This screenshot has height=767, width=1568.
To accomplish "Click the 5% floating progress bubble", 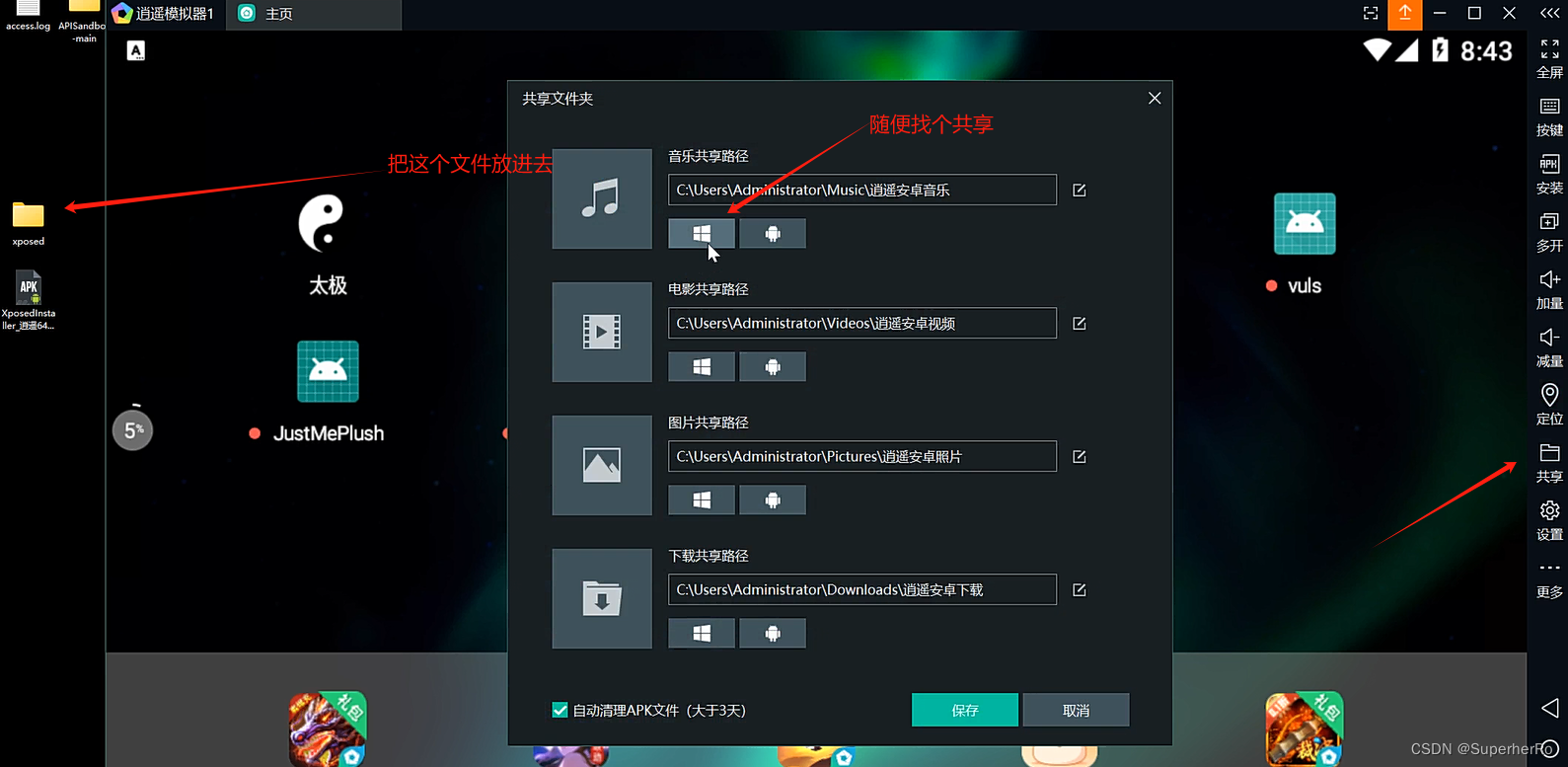I will [133, 429].
